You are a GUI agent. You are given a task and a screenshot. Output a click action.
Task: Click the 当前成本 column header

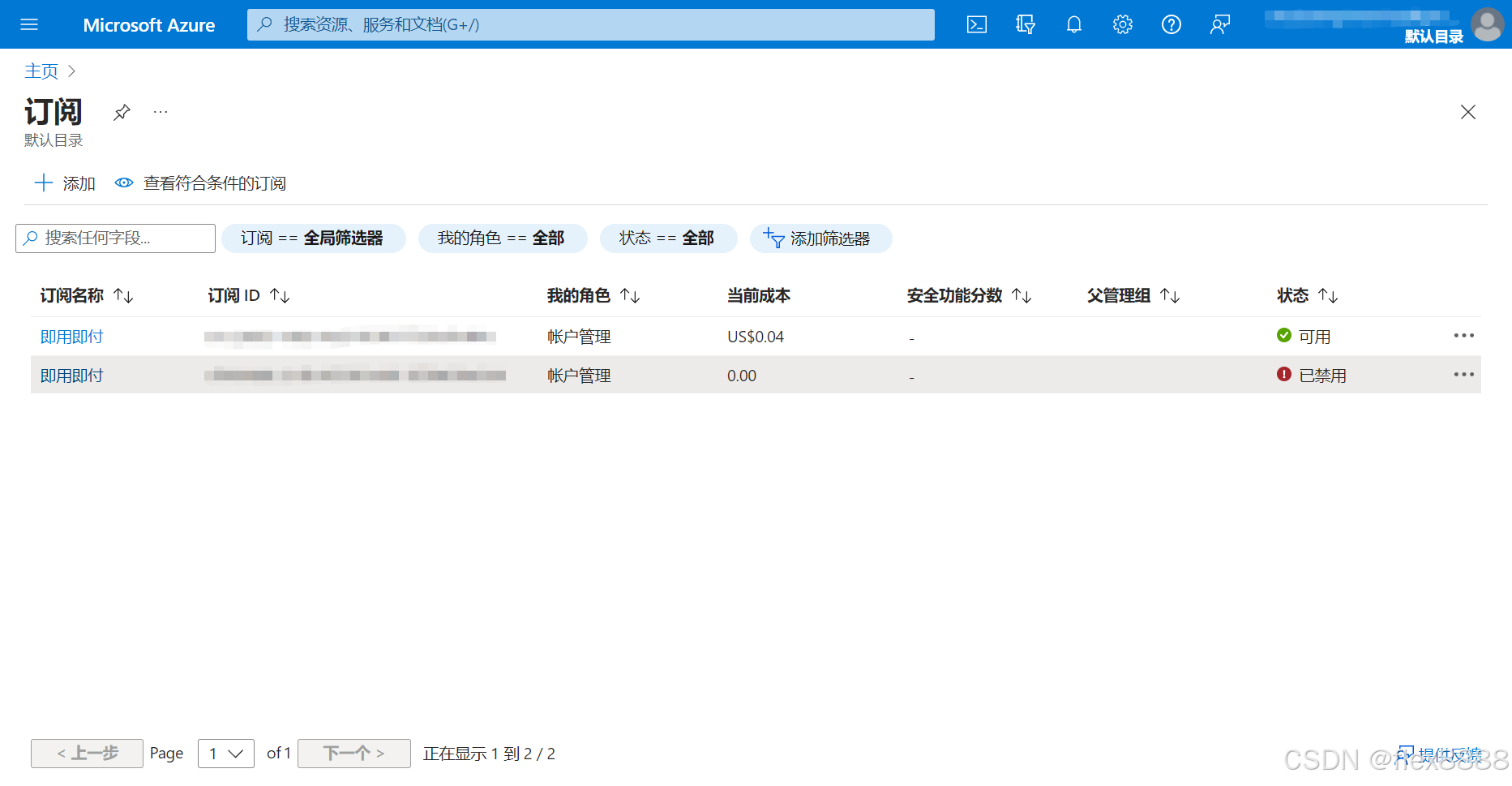point(759,295)
